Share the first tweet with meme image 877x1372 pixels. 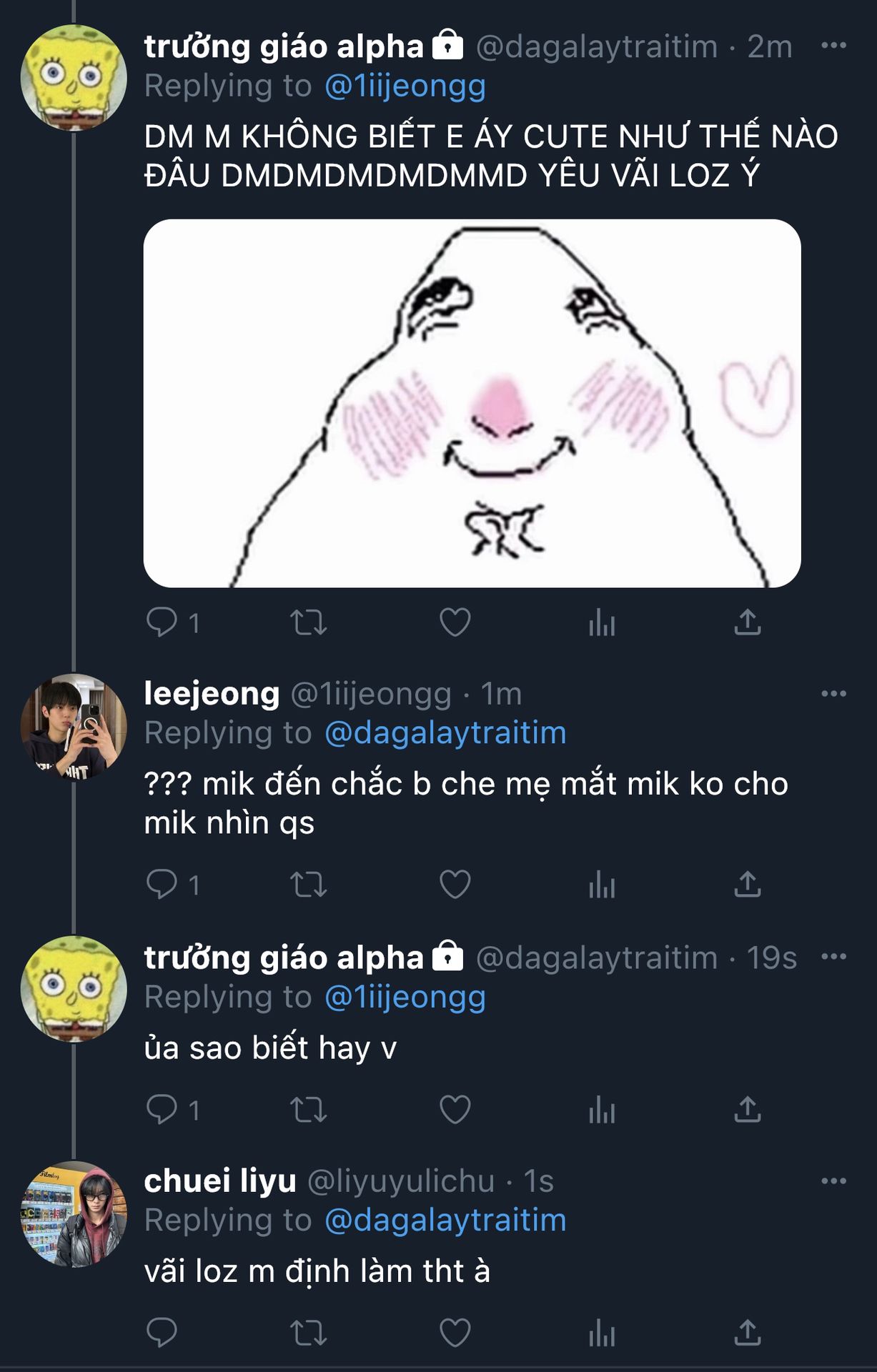tap(747, 622)
